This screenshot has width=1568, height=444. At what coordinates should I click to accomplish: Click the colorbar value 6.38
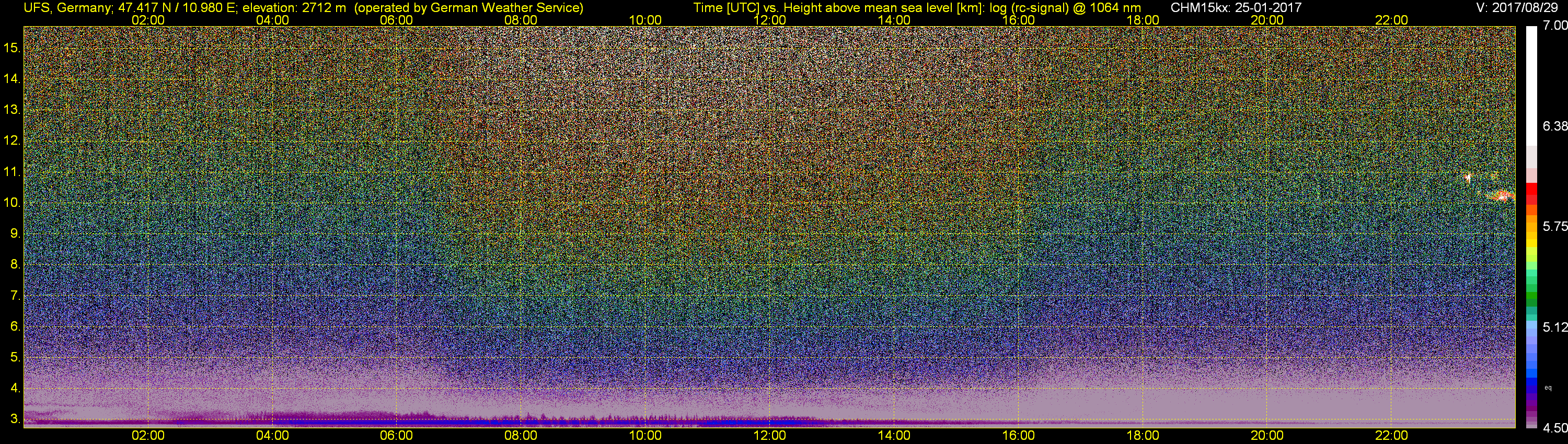tap(1555, 126)
